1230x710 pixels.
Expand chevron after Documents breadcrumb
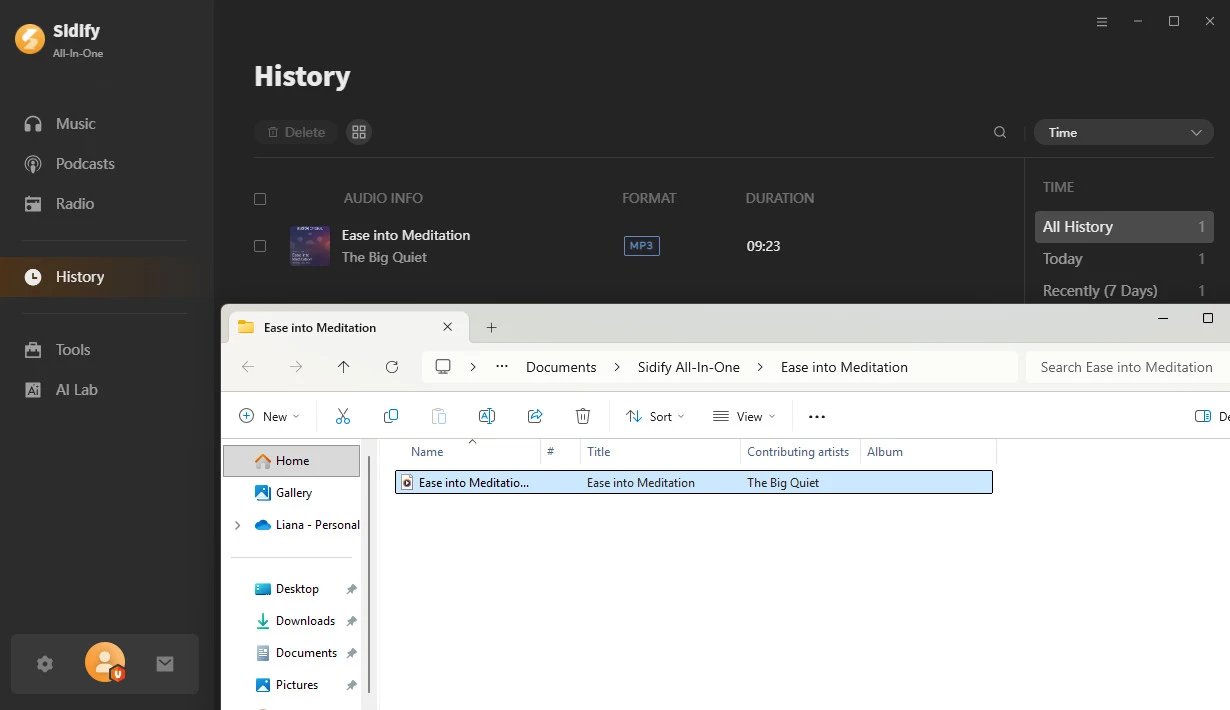617,367
